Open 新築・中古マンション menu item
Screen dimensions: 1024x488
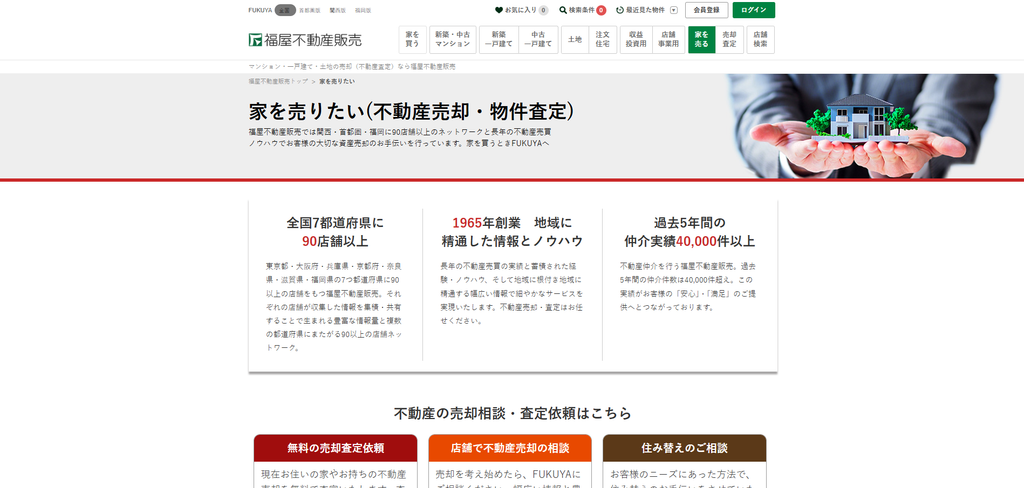point(453,39)
